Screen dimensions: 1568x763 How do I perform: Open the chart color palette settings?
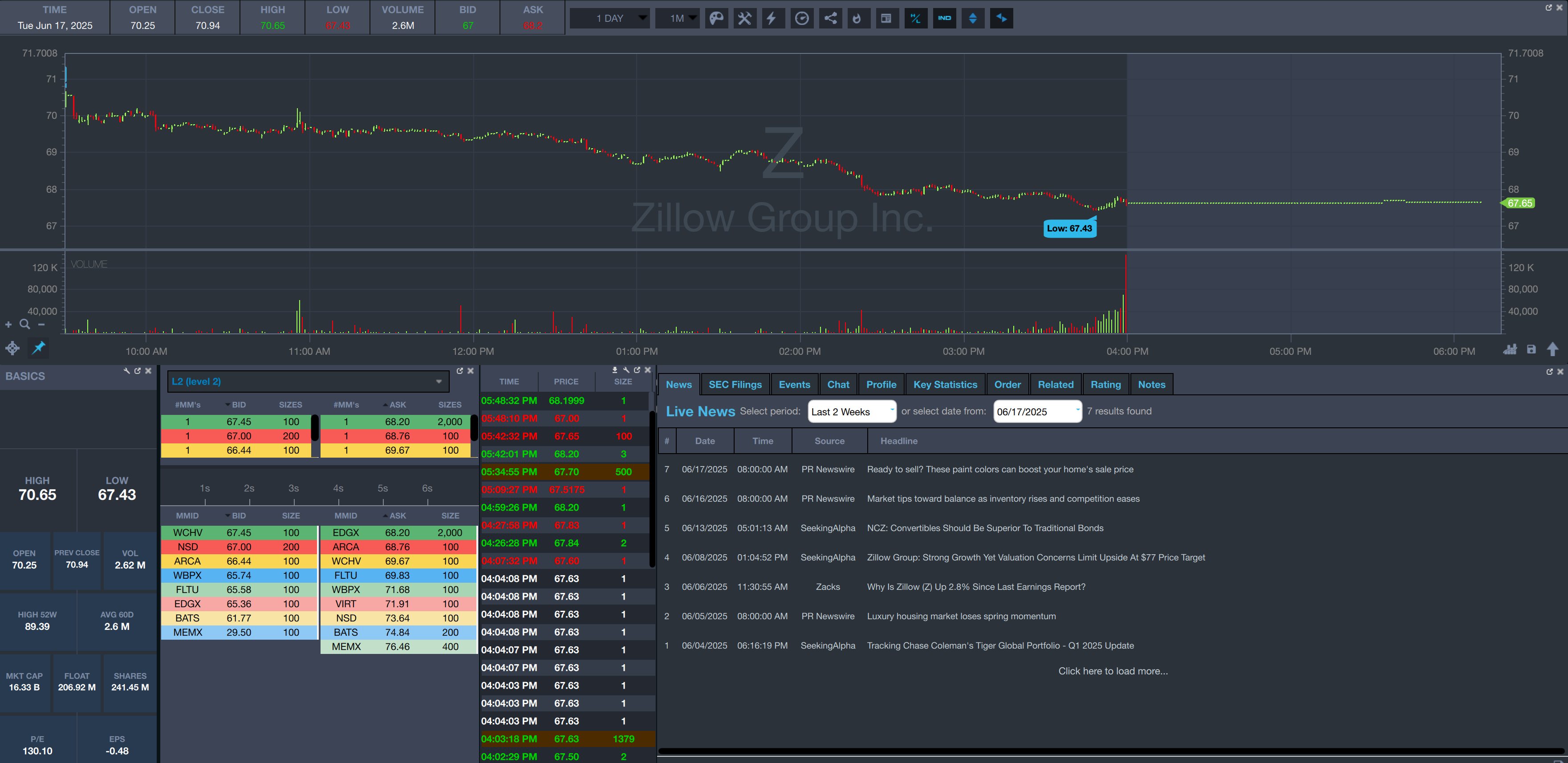(x=716, y=18)
